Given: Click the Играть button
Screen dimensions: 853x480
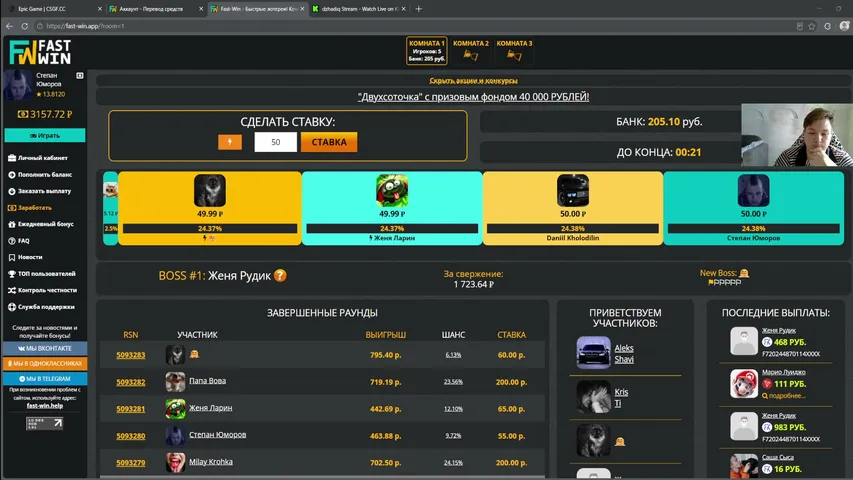Looking at the screenshot, I should pyautogui.click(x=45, y=136).
